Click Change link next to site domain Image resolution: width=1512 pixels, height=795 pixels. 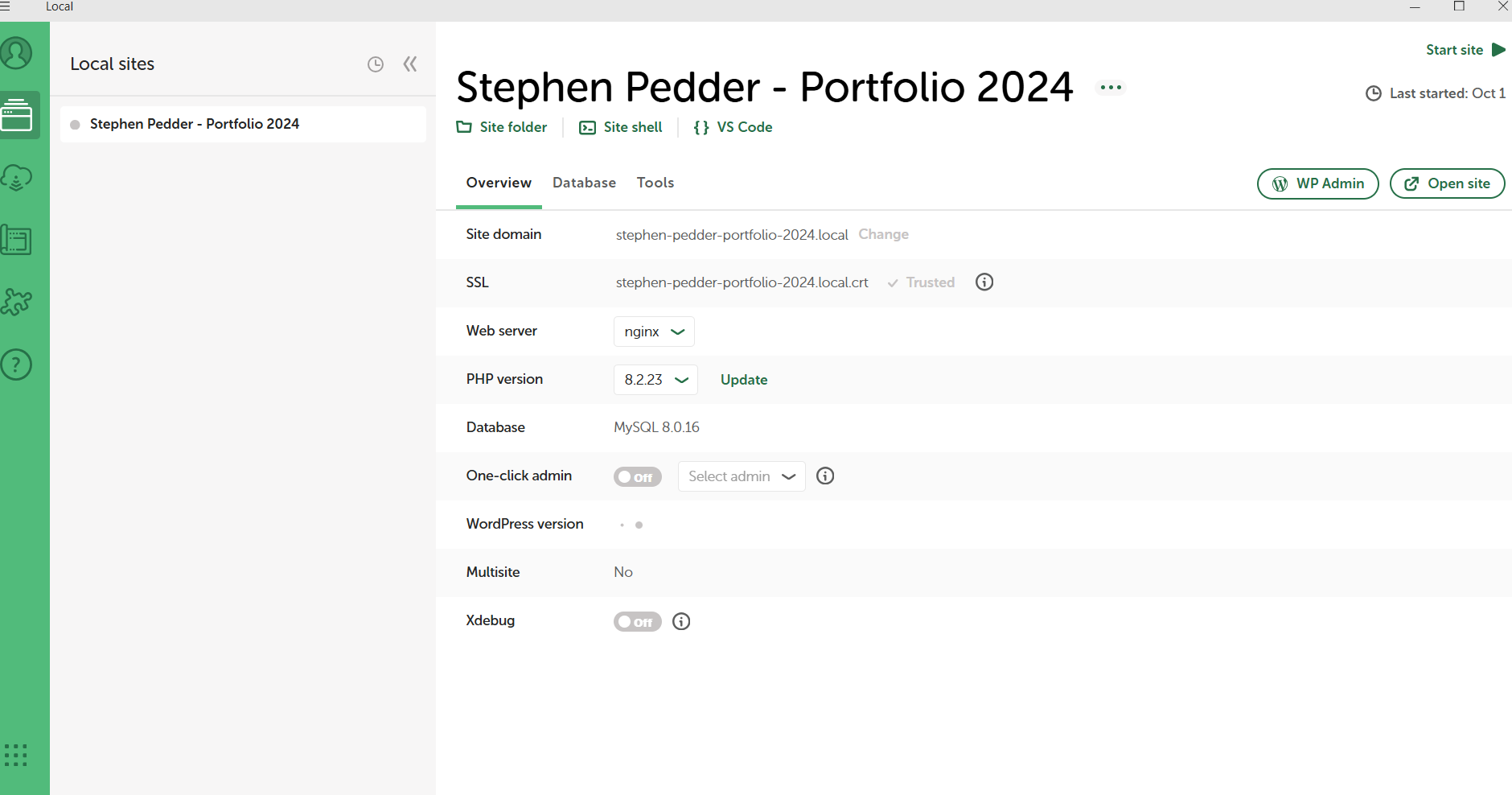[x=883, y=234]
